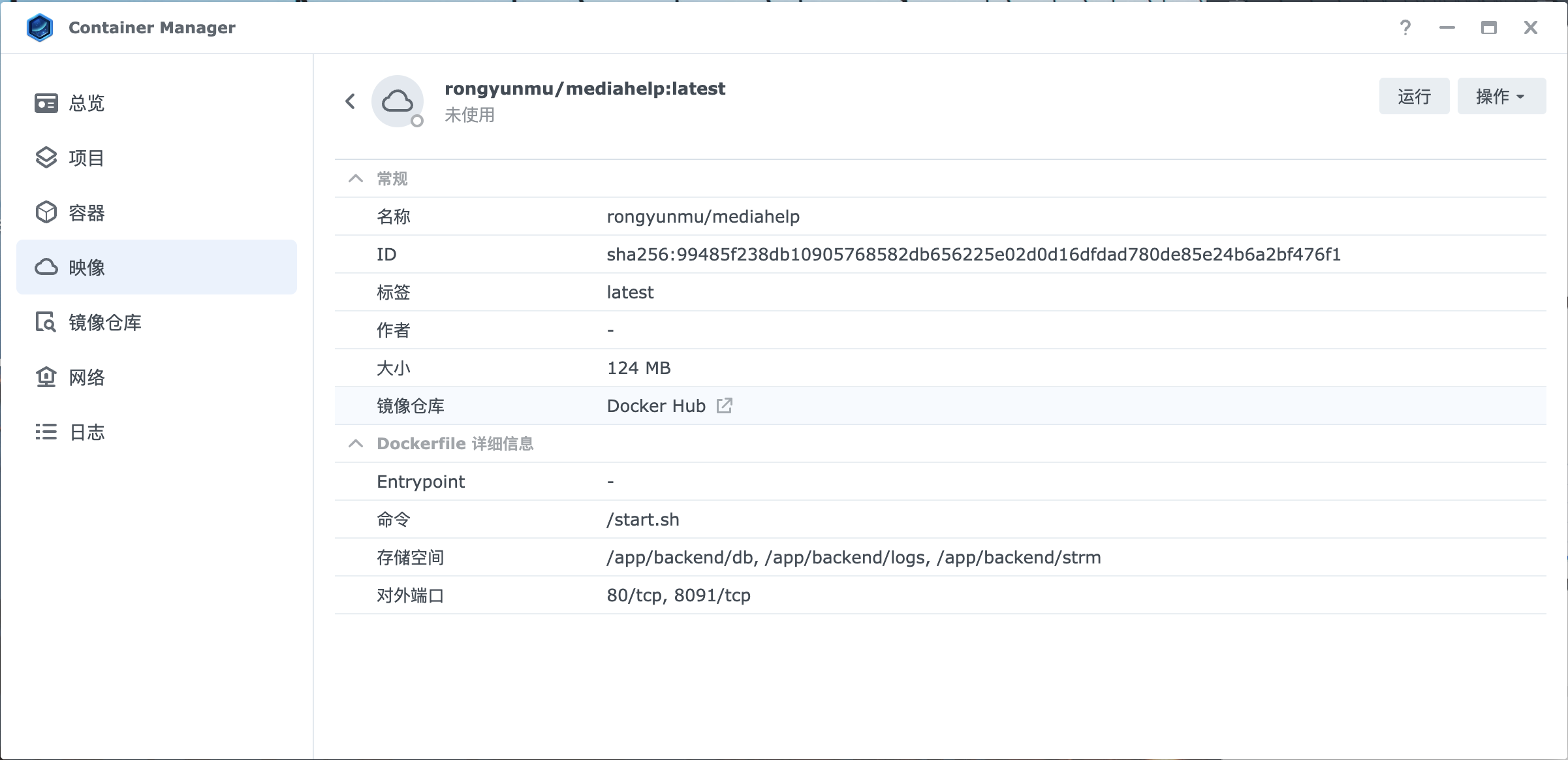This screenshot has height=760, width=1568.
Task: Open Docker Hub external link icon
Action: 724,405
